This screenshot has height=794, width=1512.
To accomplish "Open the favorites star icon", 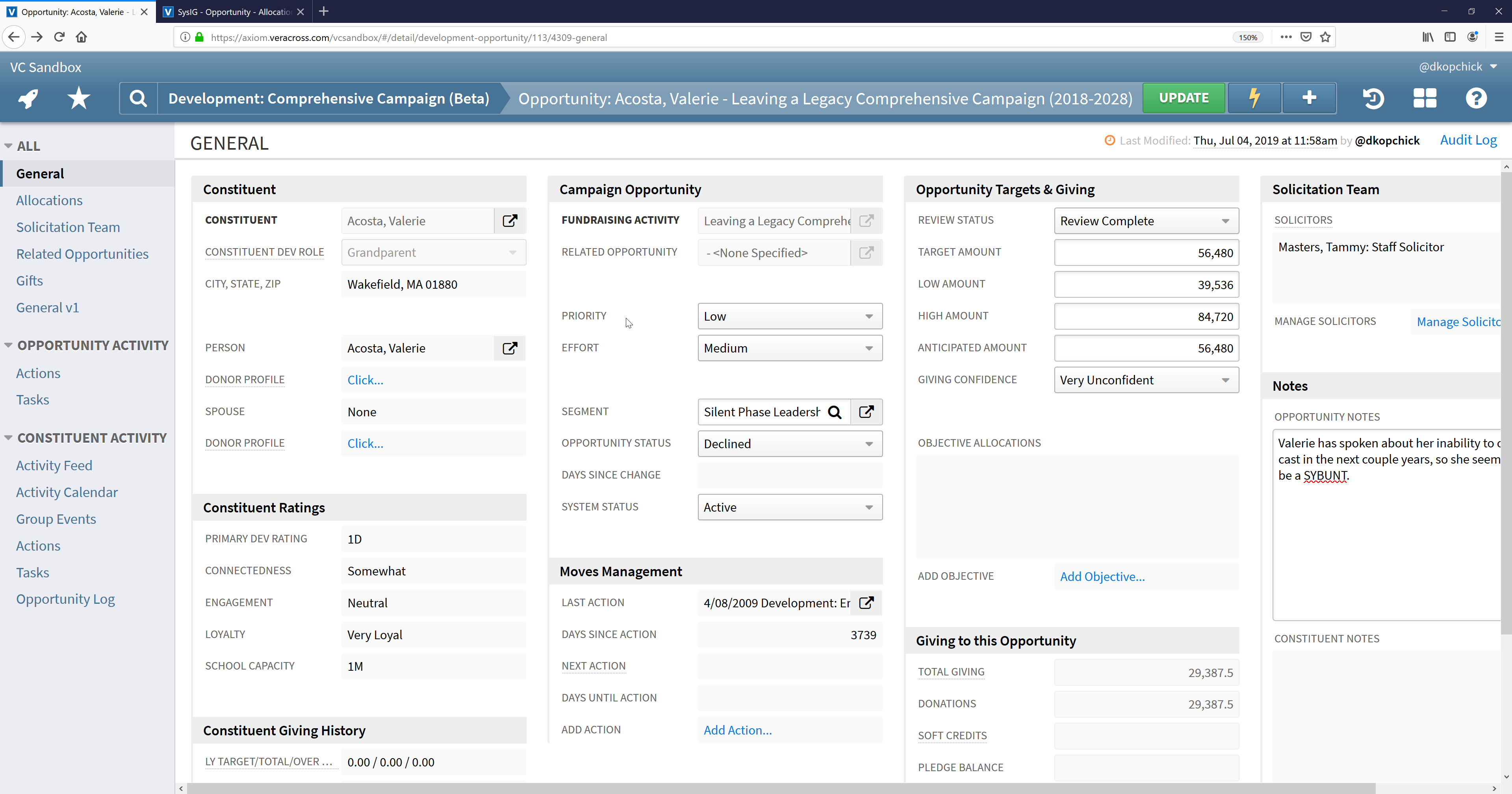I will pos(79,98).
